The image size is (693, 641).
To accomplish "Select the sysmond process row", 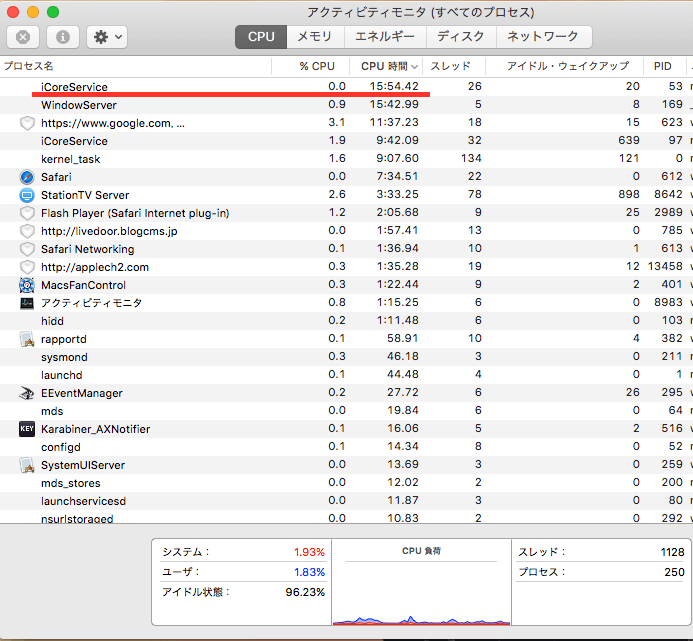I will (x=346, y=357).
